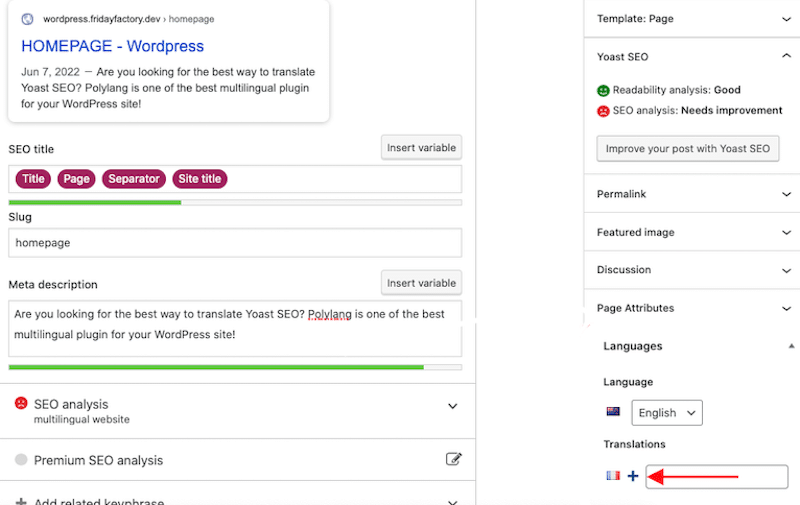Click the Translations label
This screenshot has height=505, width=800.
pyautogui.click(x=634, y=444)
